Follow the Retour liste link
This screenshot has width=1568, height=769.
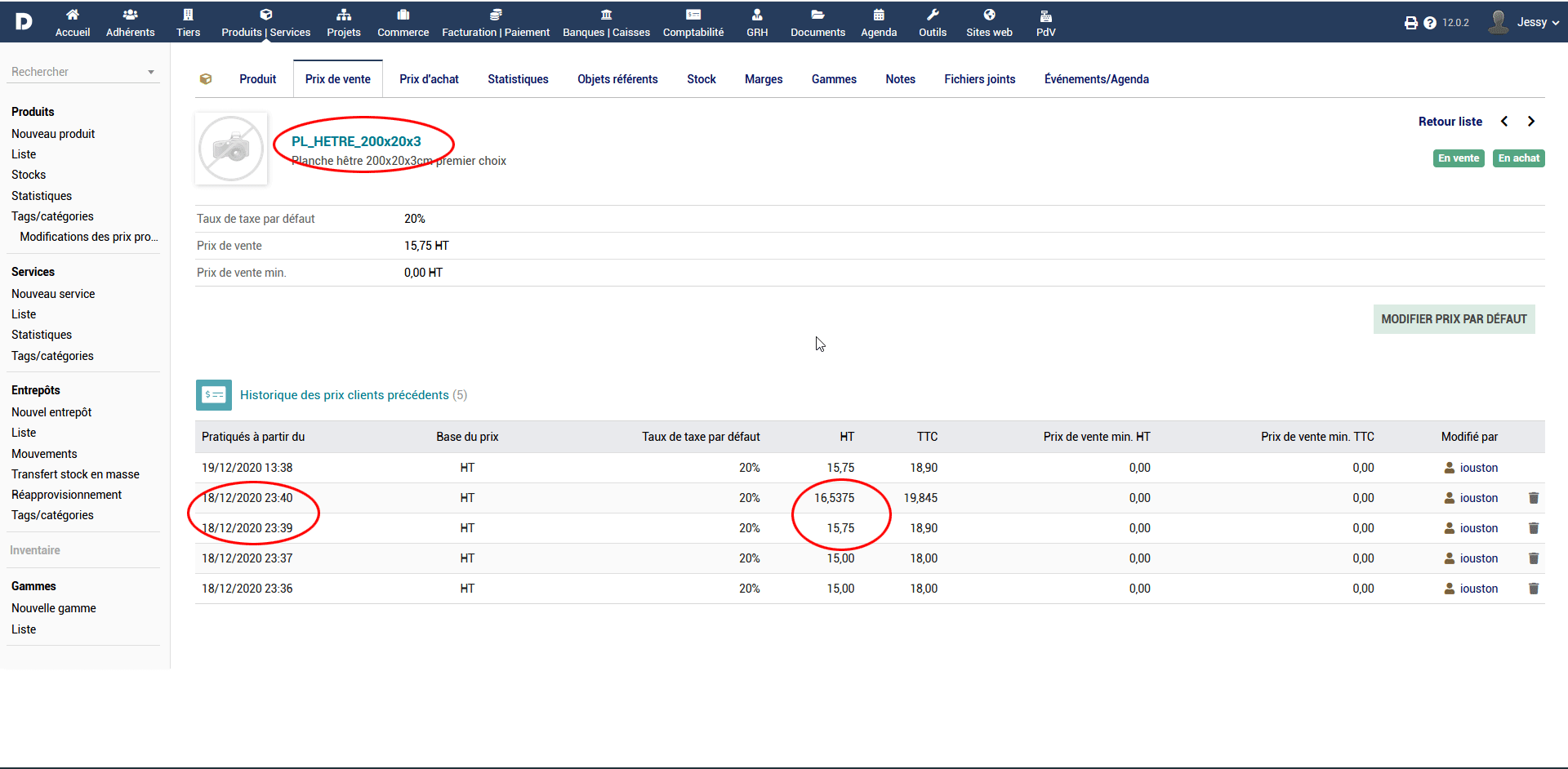tap(1450, 122)
